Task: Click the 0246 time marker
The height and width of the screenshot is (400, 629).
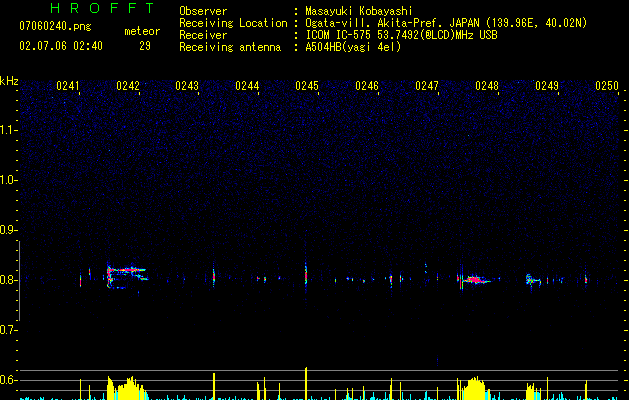Action: [x=367, y=86]
